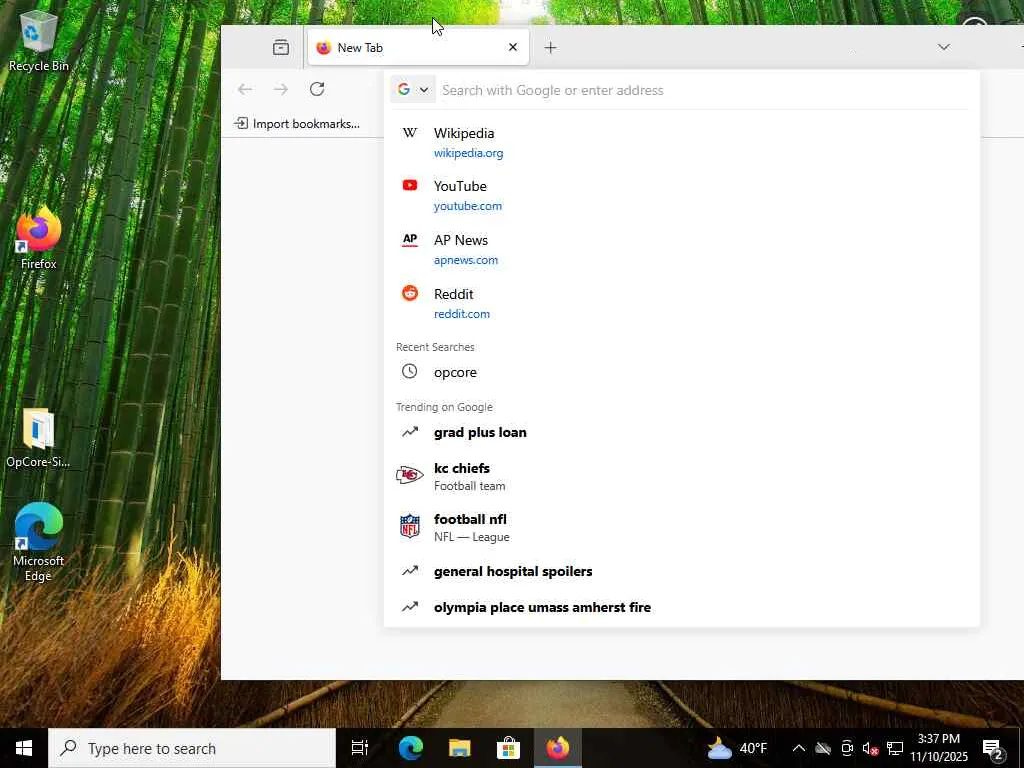The width and height of the screenshot is (1024, 768).
Task: Open the youtube.com link text
Action: [x=468, y=206]
